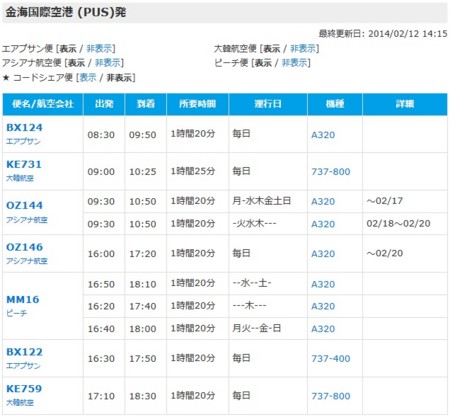Open flight MM16 link
450x417 pixels.
coord(23,299)
